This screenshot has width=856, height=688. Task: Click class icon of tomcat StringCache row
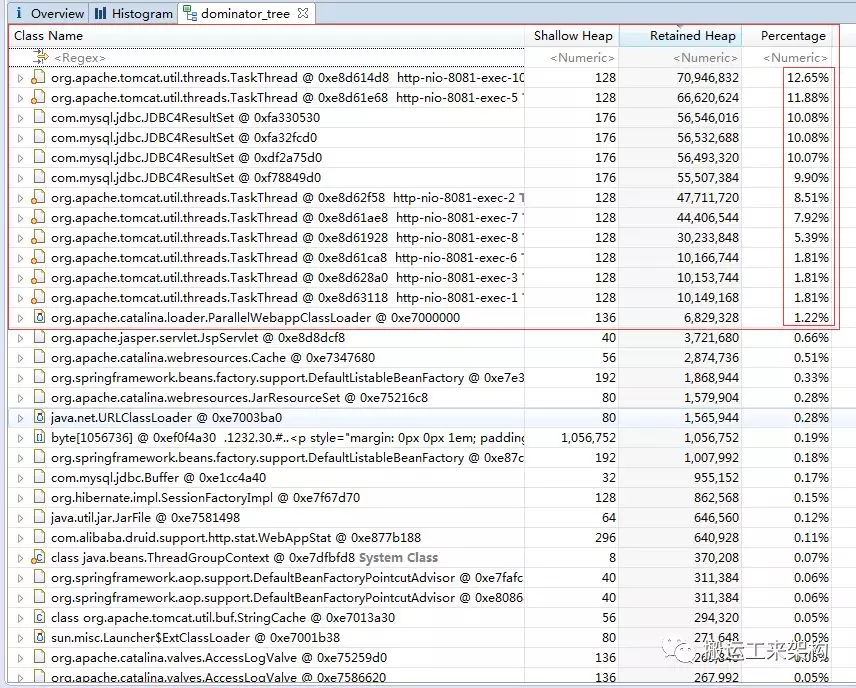pyautogui.click(x=39, y=618)
